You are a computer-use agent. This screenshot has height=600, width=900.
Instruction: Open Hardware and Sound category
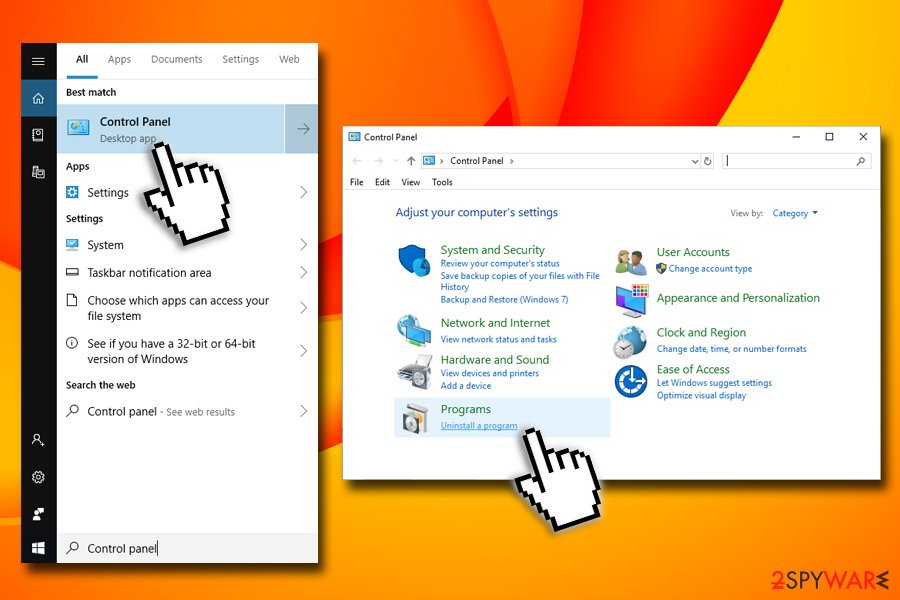coord(495,360)
